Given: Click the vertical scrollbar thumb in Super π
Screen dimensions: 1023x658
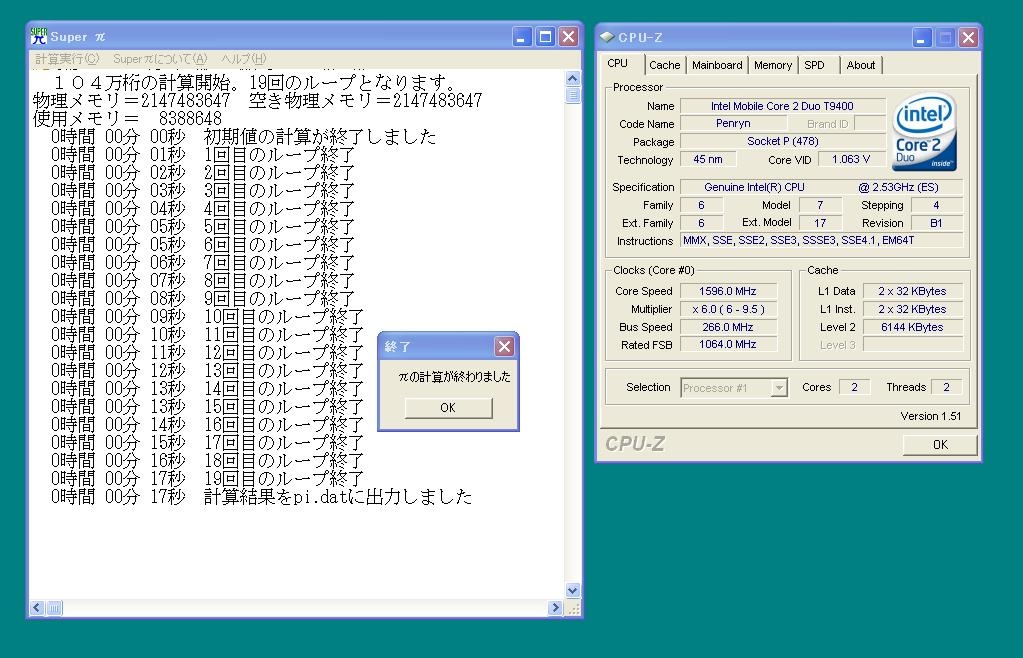Looking at the screenshot, I should (x=573, y=96).
